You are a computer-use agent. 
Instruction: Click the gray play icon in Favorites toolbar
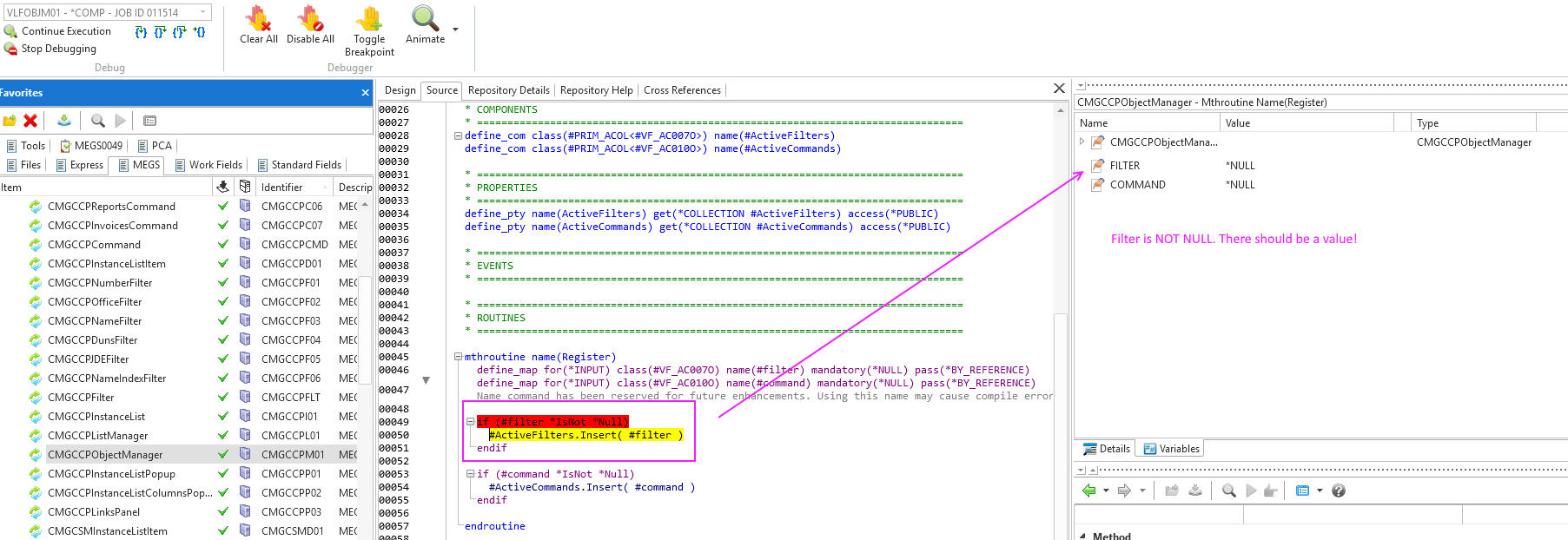pos(121,121)
